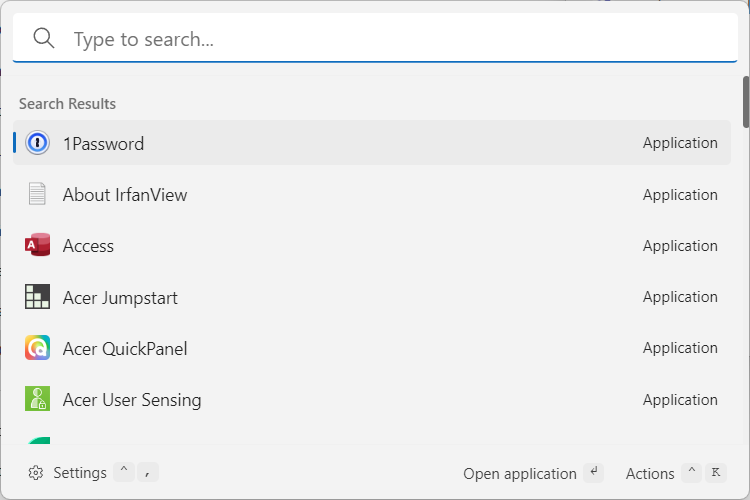Viewport: 750px width, 500px height.
Task: Click the Enter key hint beside Open application
Action: 595,473
